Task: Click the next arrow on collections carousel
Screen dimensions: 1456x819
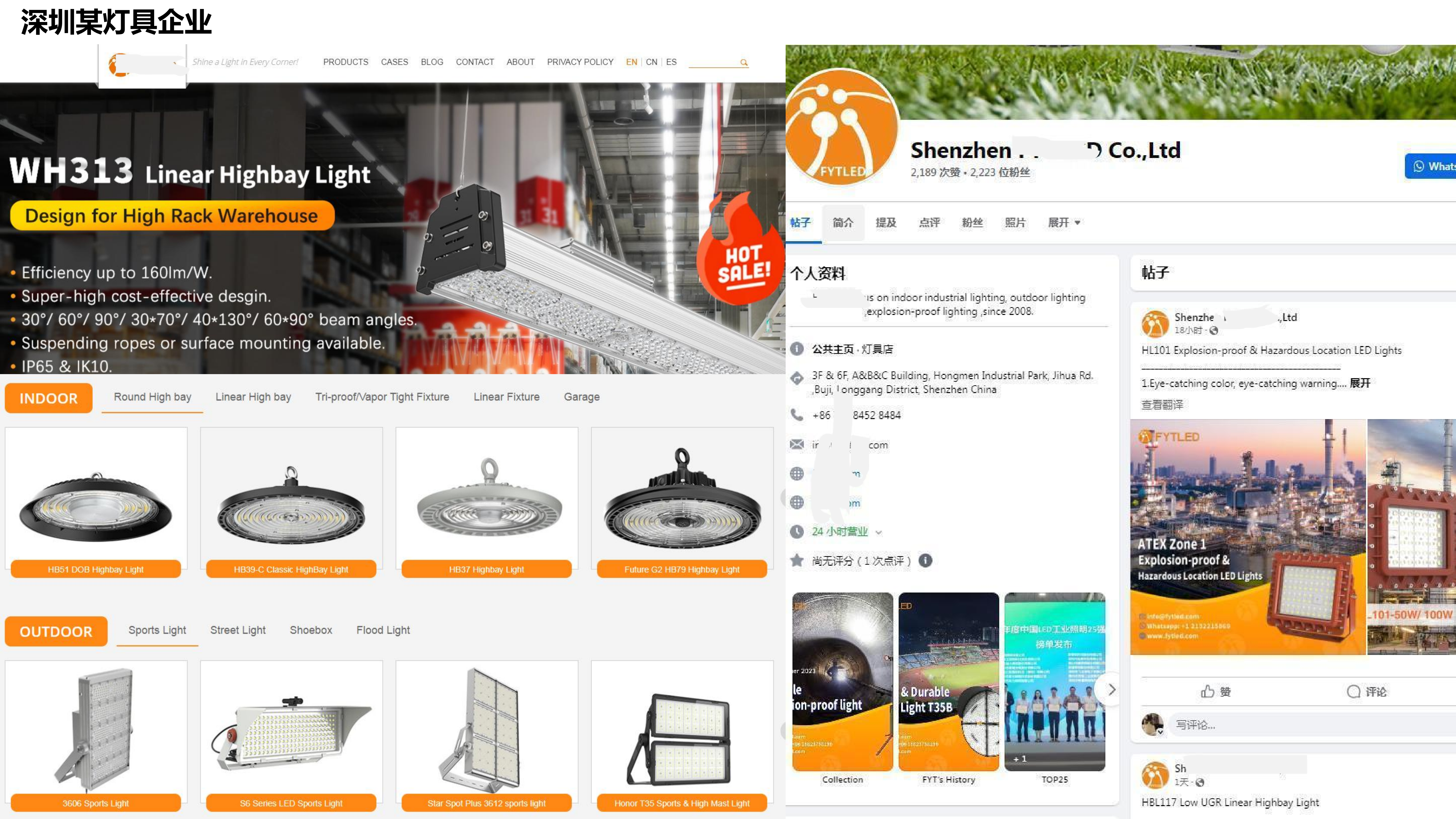Action: tap(1111, 690)
